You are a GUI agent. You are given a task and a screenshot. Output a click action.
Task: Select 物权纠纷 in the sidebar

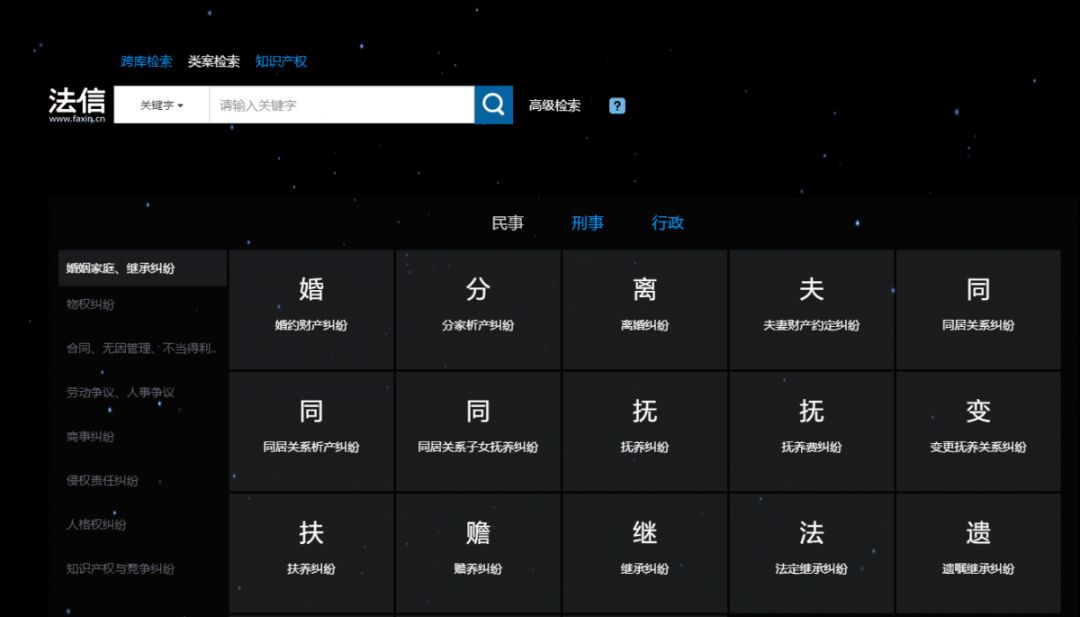pos(91,304)
